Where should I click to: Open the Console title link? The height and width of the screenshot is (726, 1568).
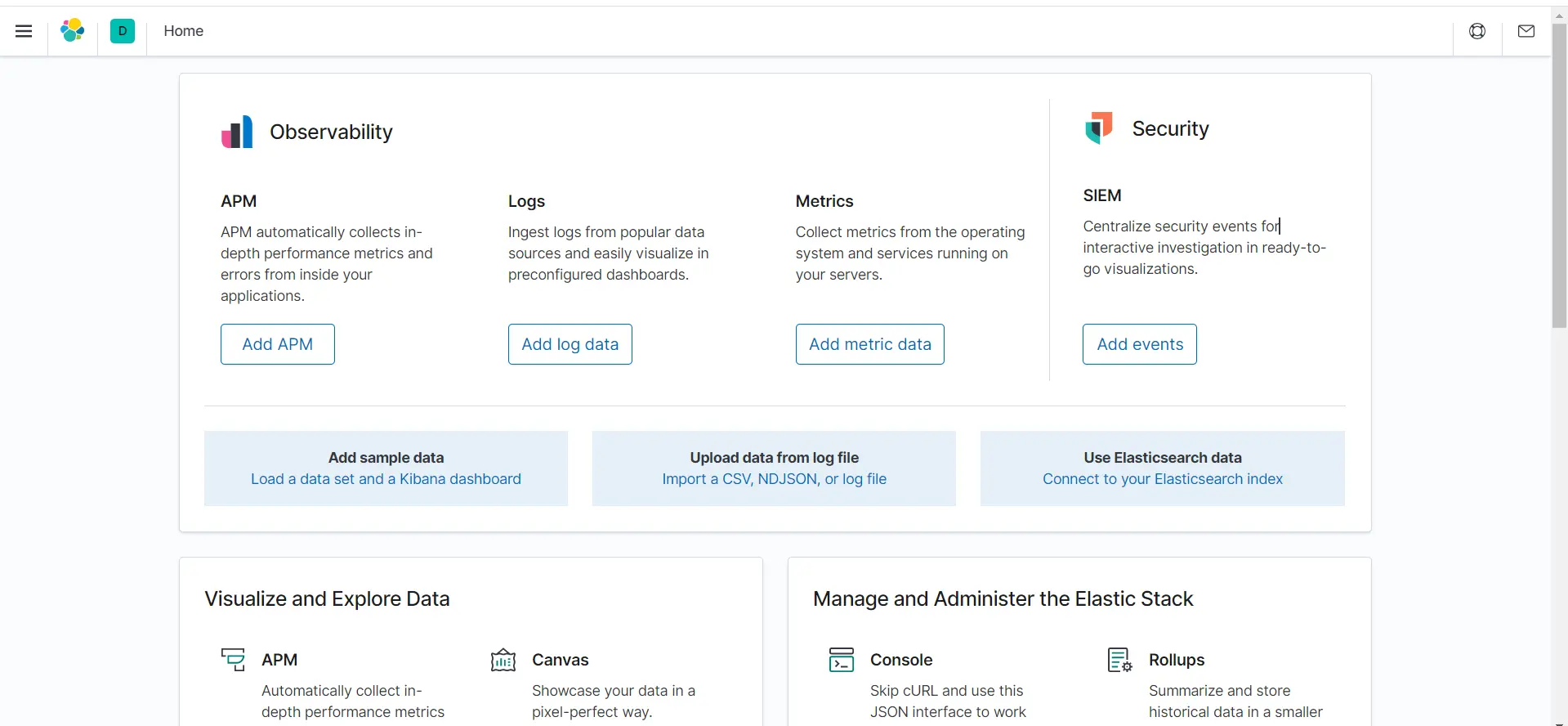point(901,660)
